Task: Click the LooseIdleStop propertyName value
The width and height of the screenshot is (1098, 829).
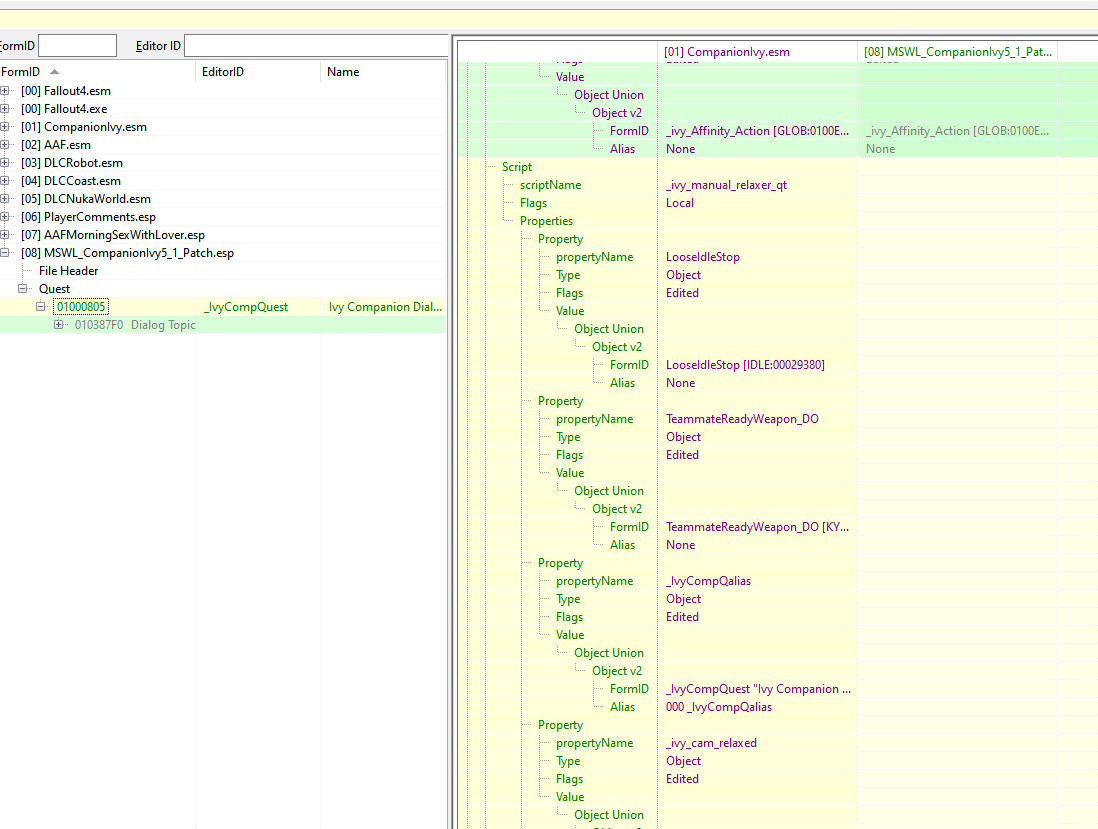Action: [702, 257]
